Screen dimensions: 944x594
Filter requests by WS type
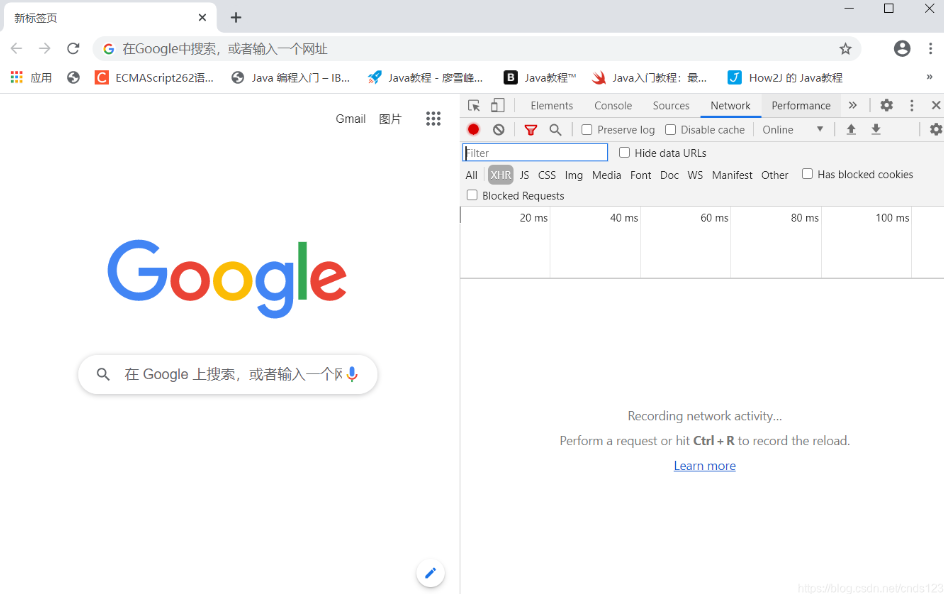click(x=695, y=175)
